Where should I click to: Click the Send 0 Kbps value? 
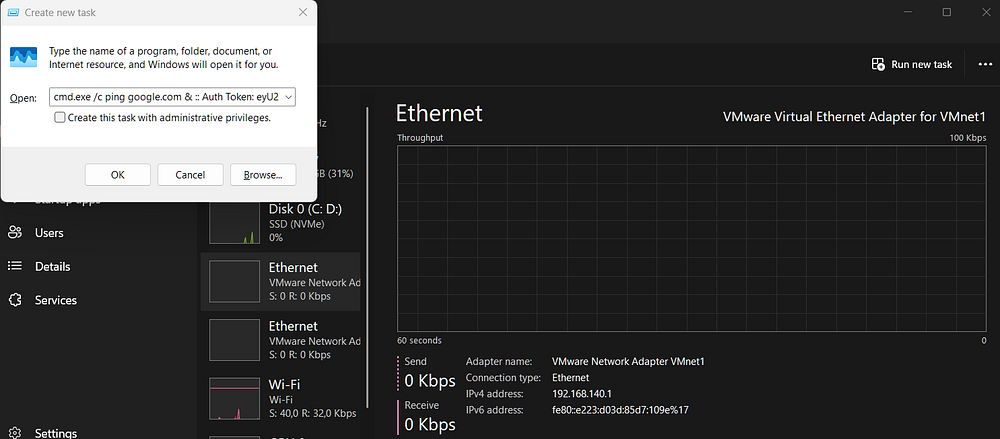pyautogui.click(x=430, y=381)
